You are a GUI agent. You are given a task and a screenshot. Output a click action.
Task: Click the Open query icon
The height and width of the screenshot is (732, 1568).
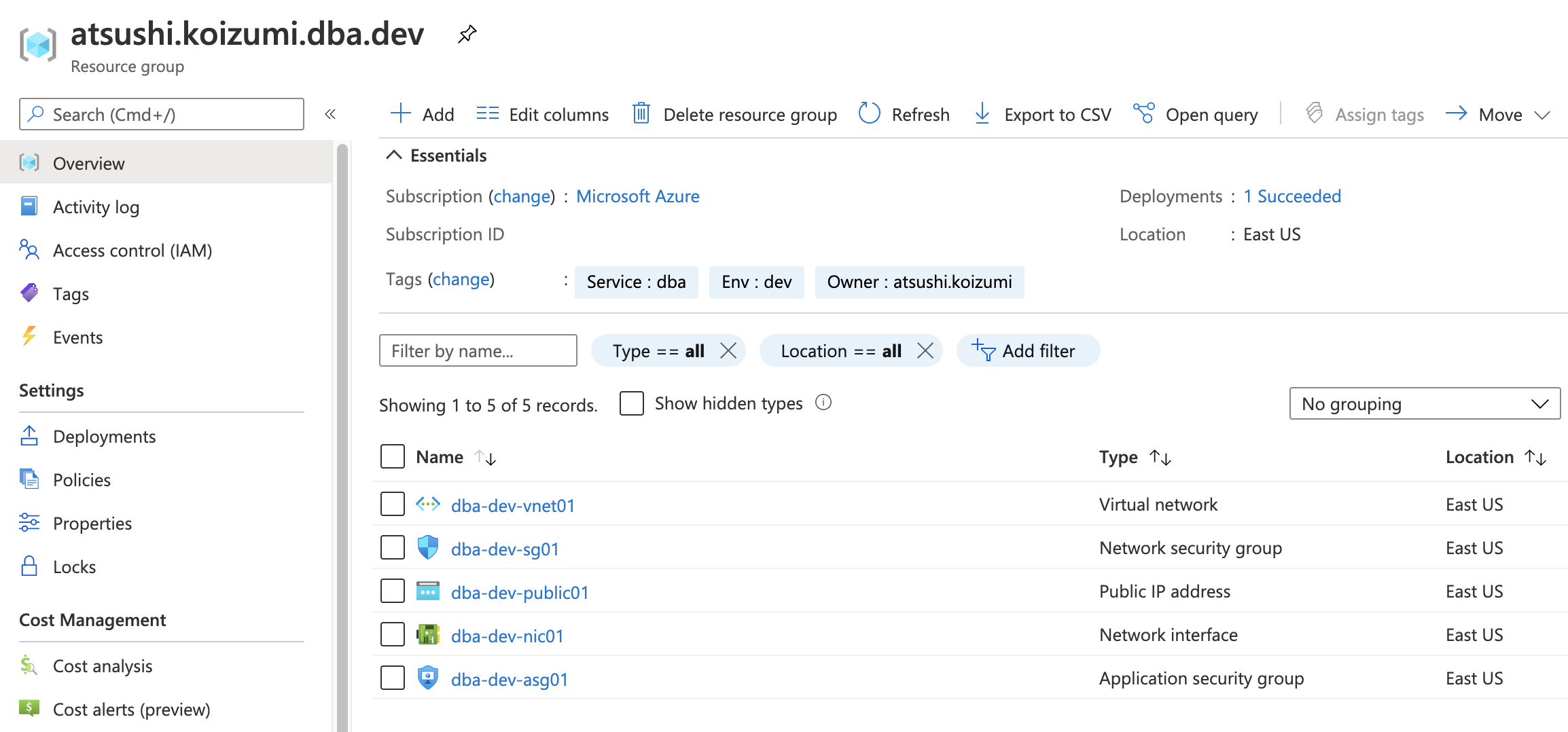pos(1143,113)
